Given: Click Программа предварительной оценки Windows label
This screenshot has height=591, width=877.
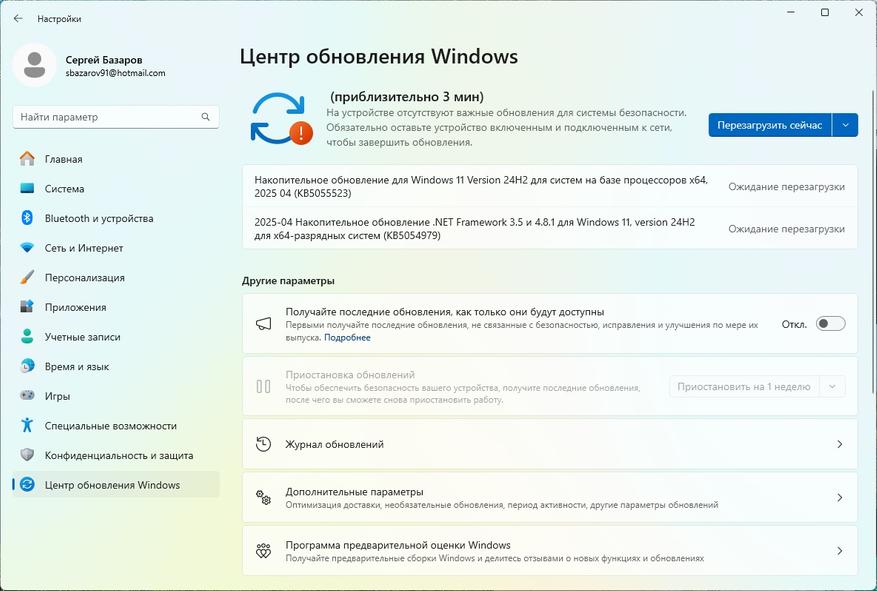Looking at the screenshot, I should click(398, 545).
